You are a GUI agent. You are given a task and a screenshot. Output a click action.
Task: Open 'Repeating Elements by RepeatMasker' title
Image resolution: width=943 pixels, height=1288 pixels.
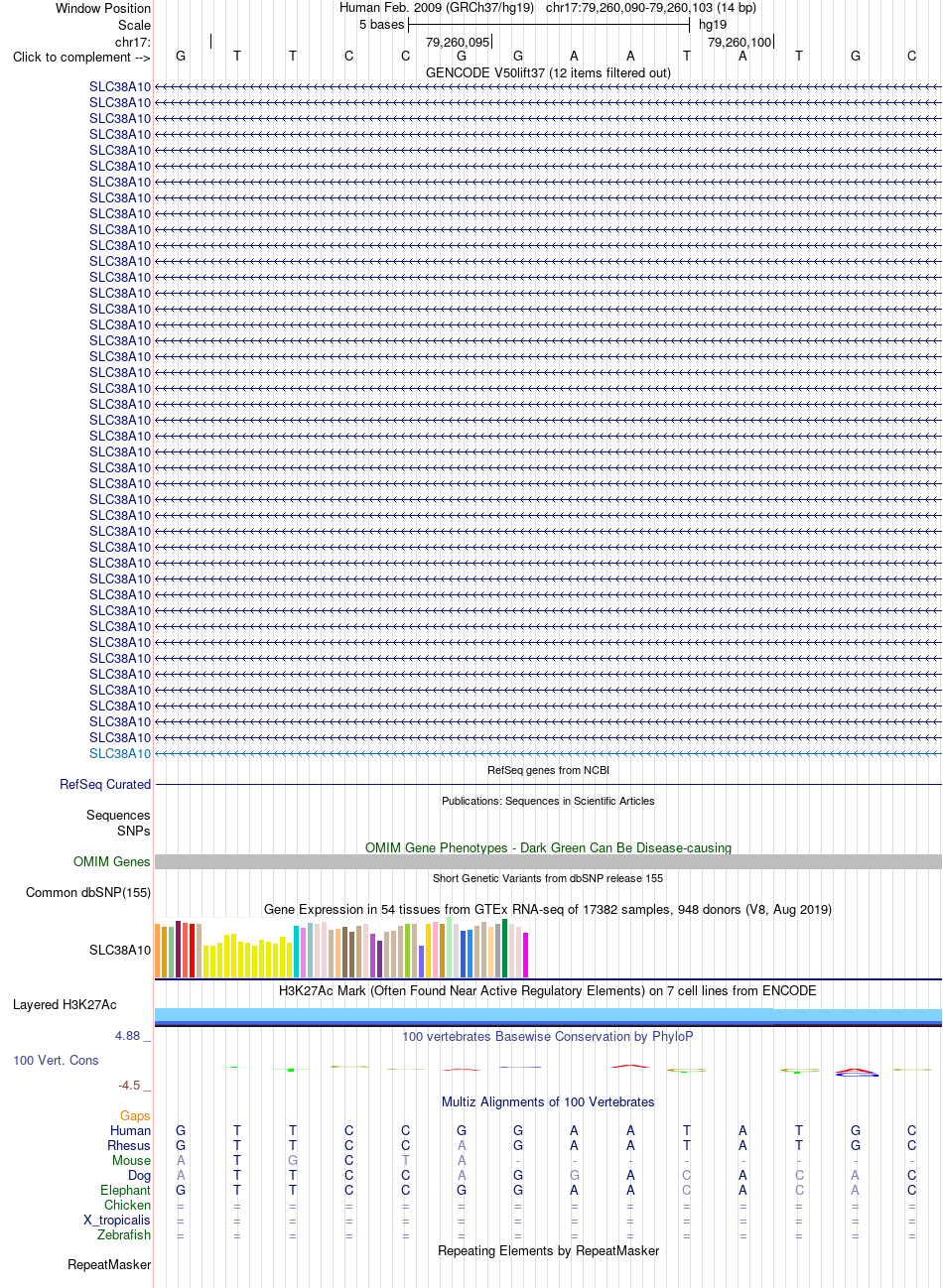(x=548, y=1250)
